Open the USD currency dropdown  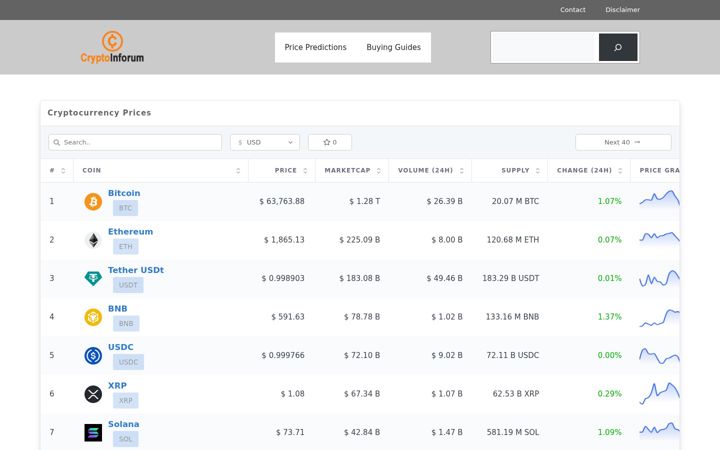pos(265,142)
